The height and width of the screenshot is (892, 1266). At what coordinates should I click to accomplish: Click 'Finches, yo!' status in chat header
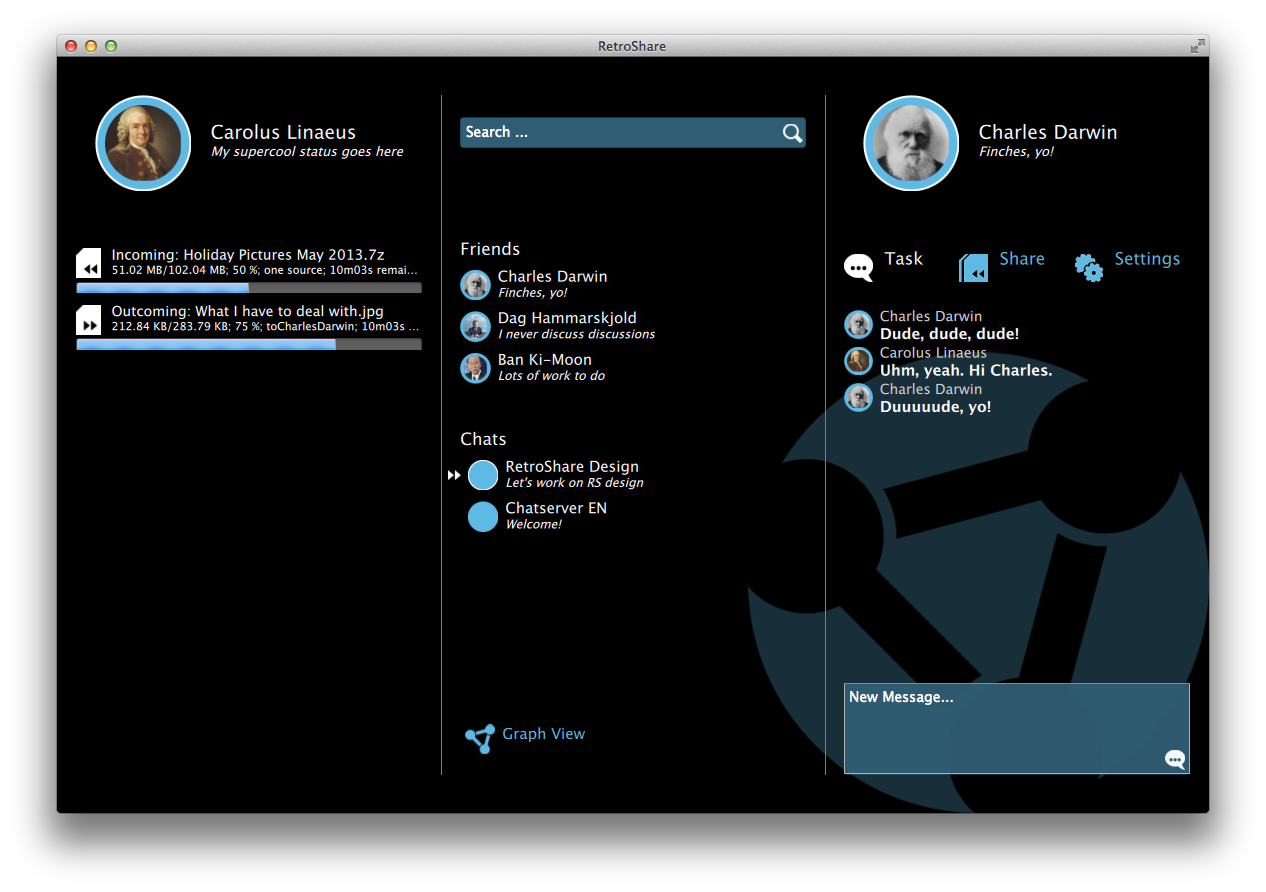pos(1016,152)
